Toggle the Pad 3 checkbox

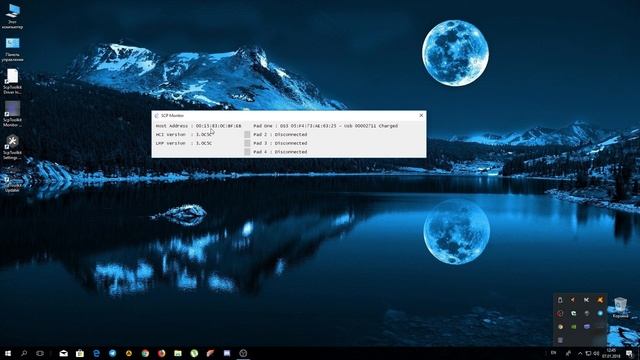247,143
